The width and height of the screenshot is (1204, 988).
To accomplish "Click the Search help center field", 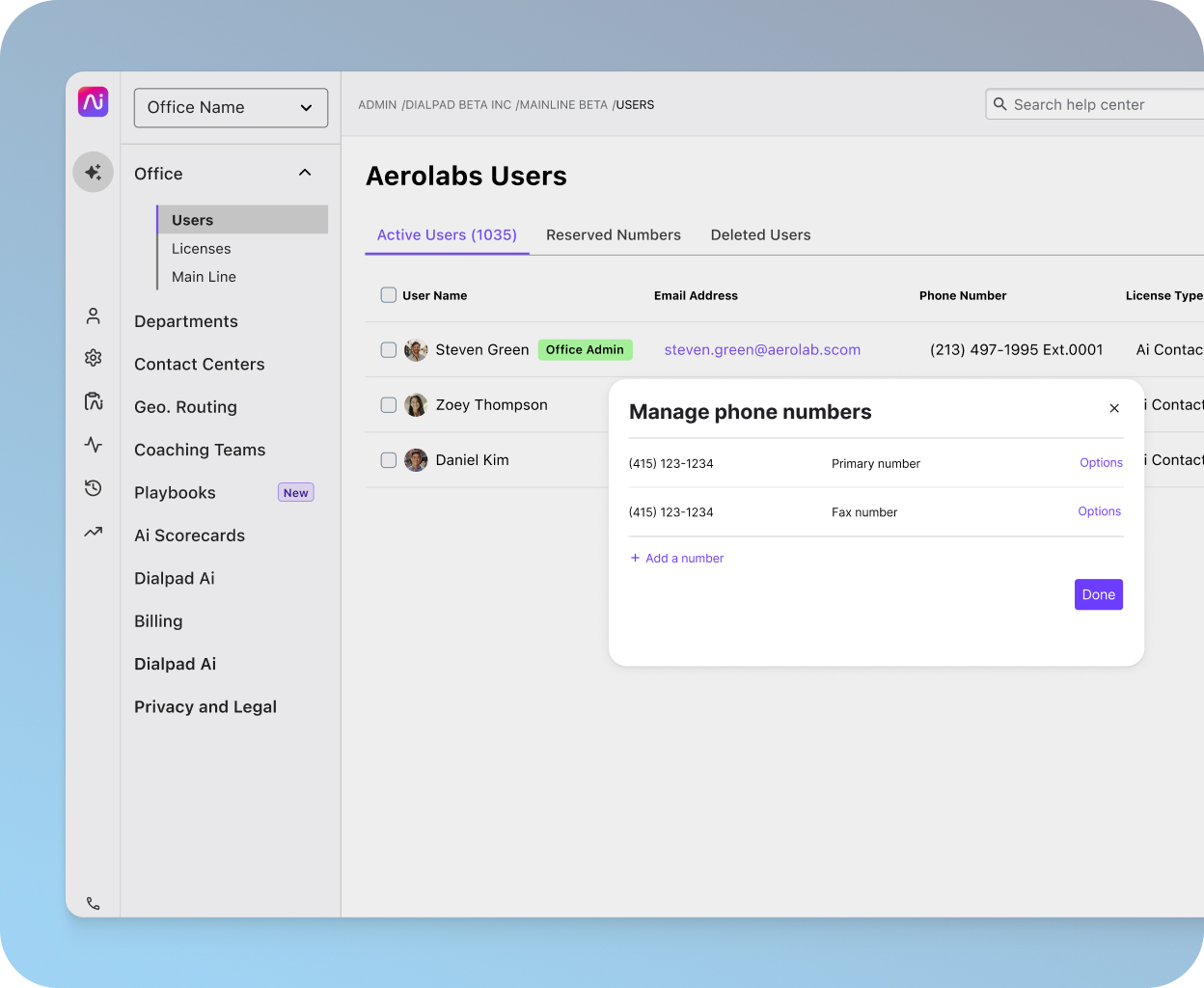I will (1095, 104).
